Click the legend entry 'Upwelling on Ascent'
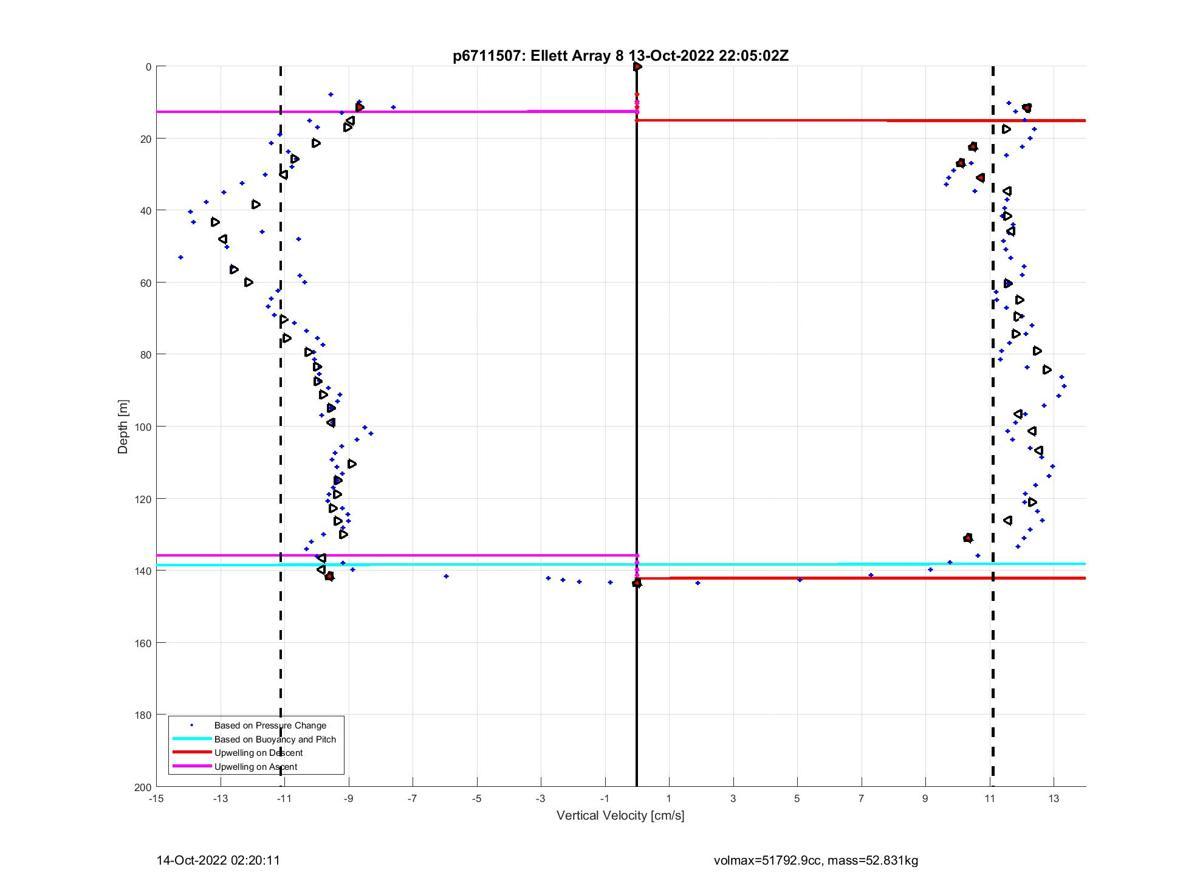The image size is (1200, 885). pyautogui.click(x=255, y=767)
